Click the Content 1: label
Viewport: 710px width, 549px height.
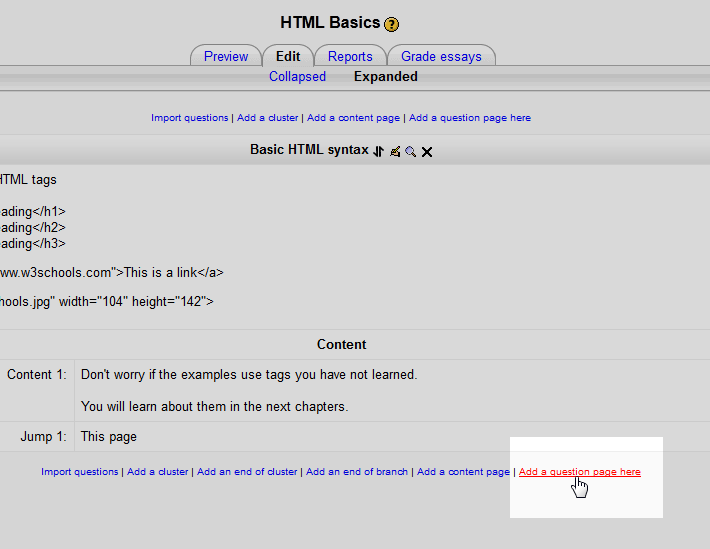pos(37,375)
